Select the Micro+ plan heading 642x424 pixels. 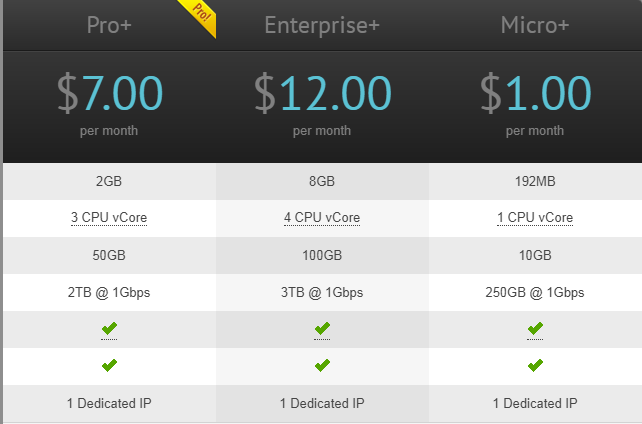pyautogui.click(x=535, y=25)
